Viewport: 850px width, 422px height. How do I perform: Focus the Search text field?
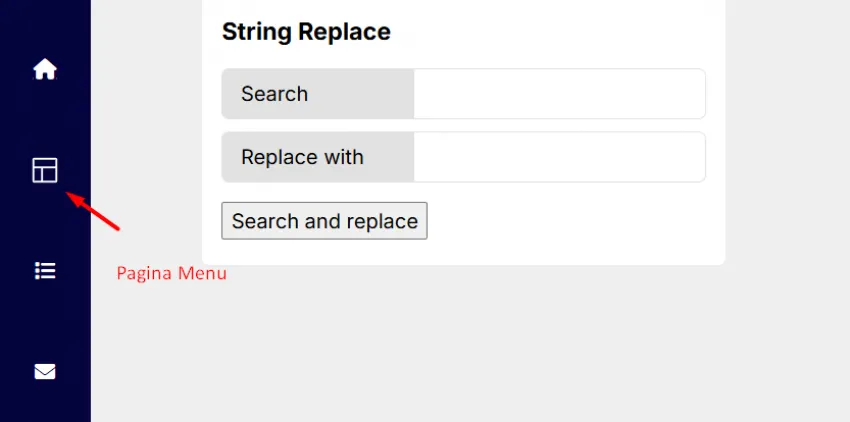559,94
